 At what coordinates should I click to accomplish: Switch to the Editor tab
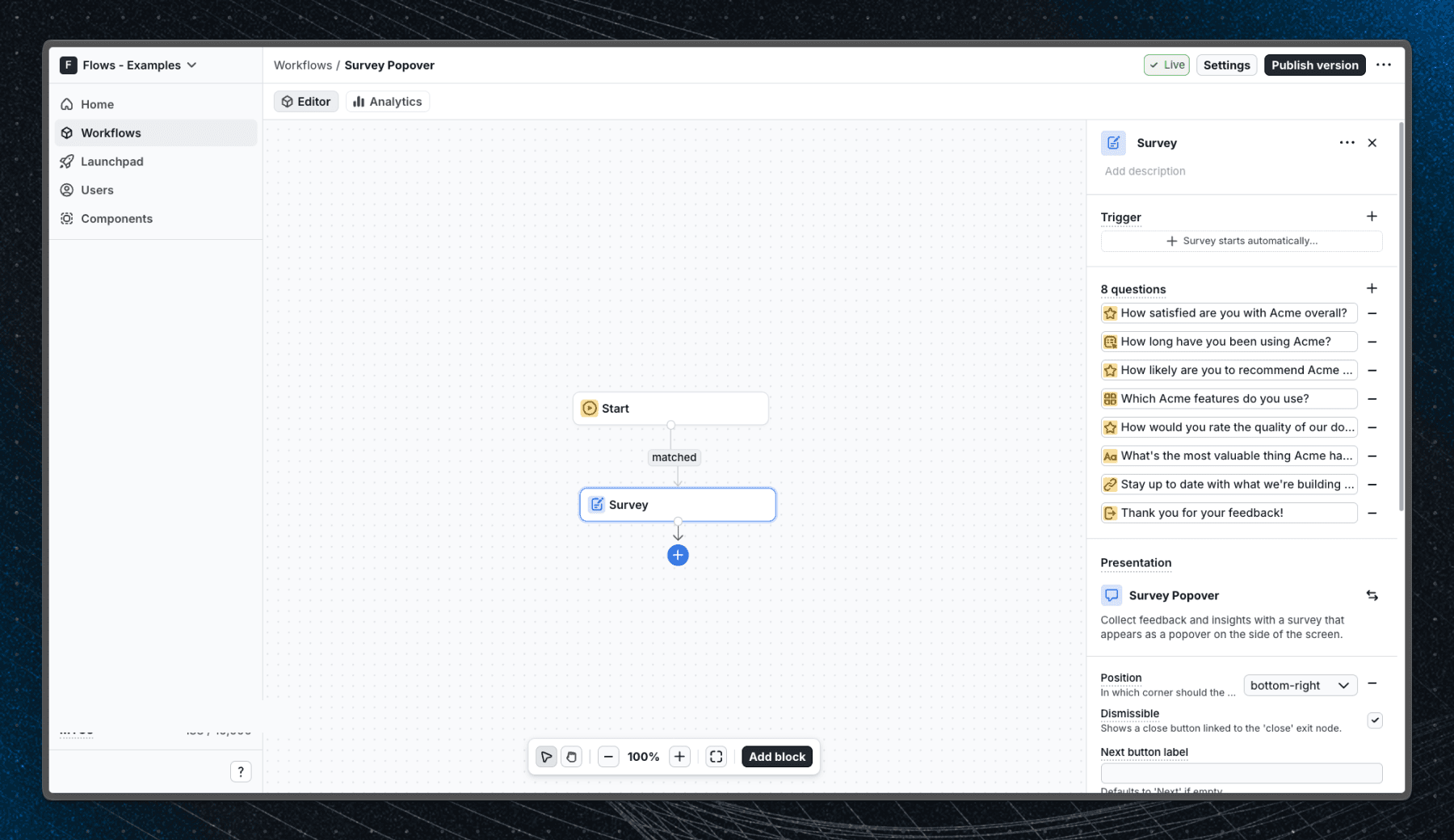click(x=305, y=101)
